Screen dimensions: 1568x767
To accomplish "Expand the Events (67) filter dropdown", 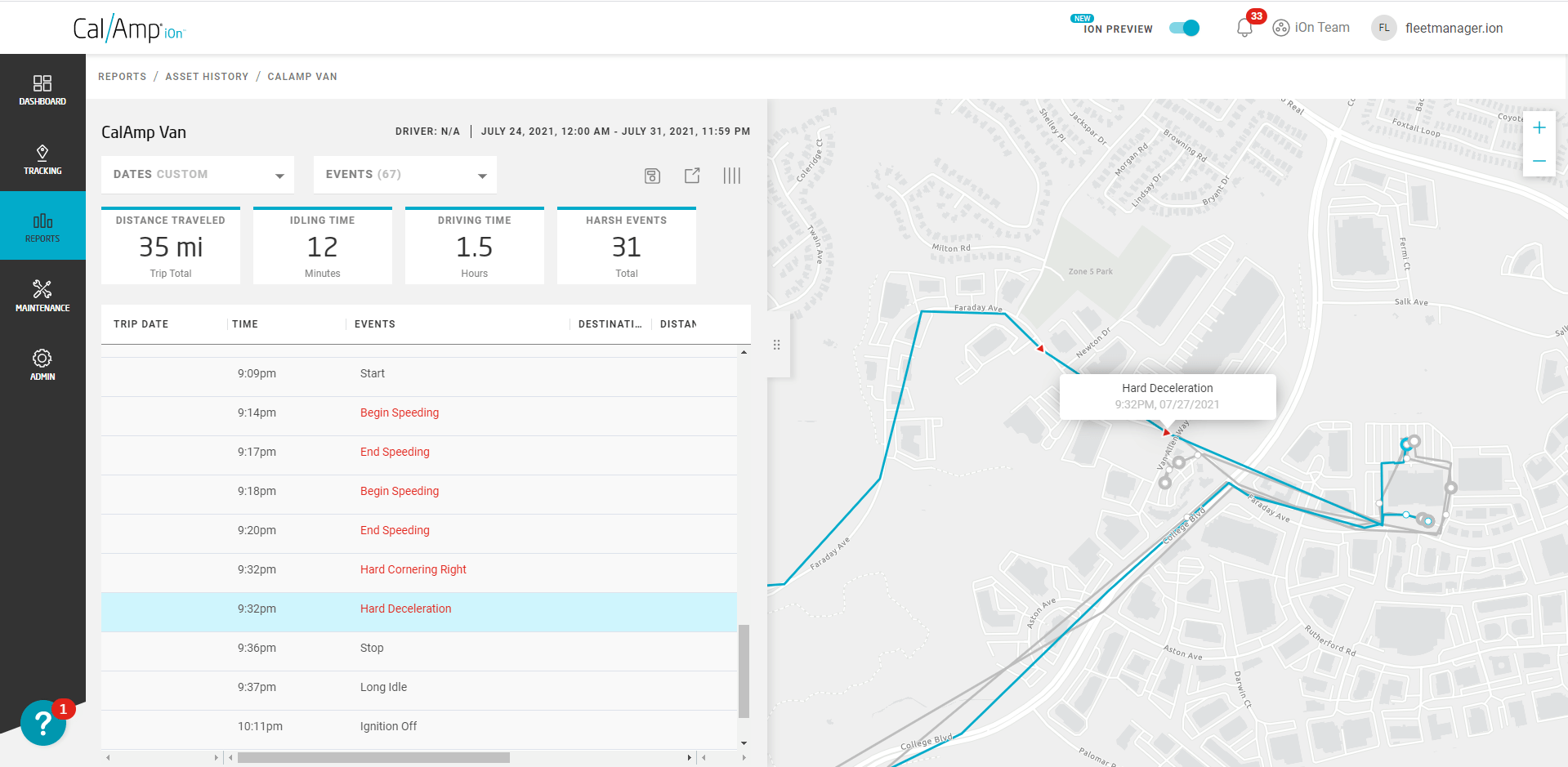I will tap(404, 174).
